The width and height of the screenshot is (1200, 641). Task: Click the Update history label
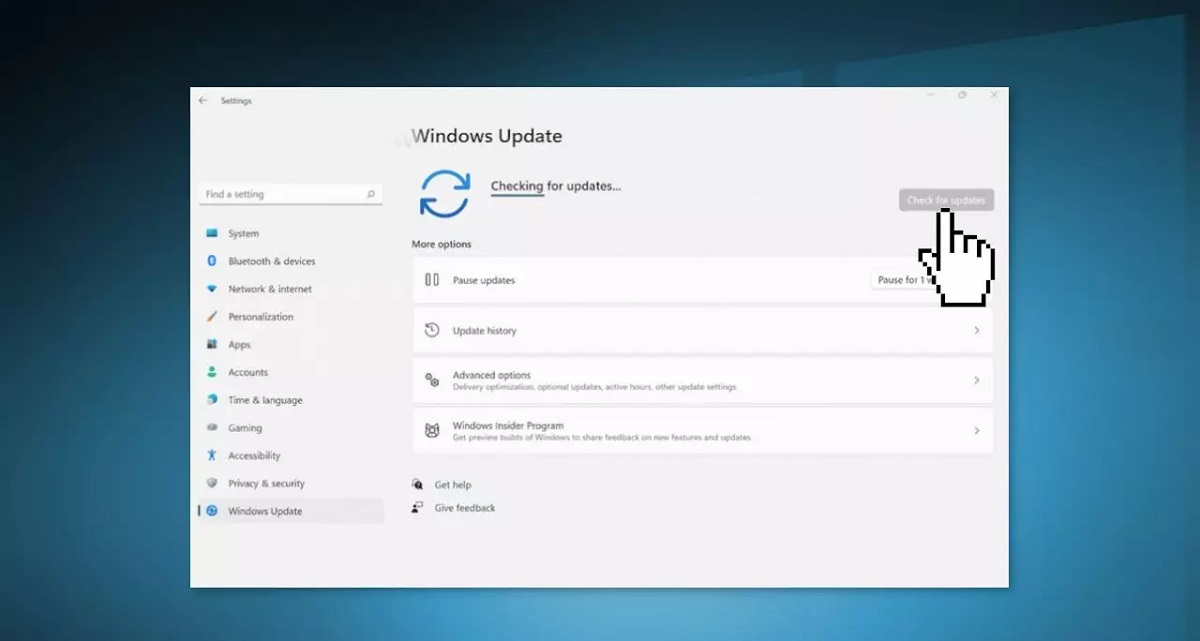485,330
